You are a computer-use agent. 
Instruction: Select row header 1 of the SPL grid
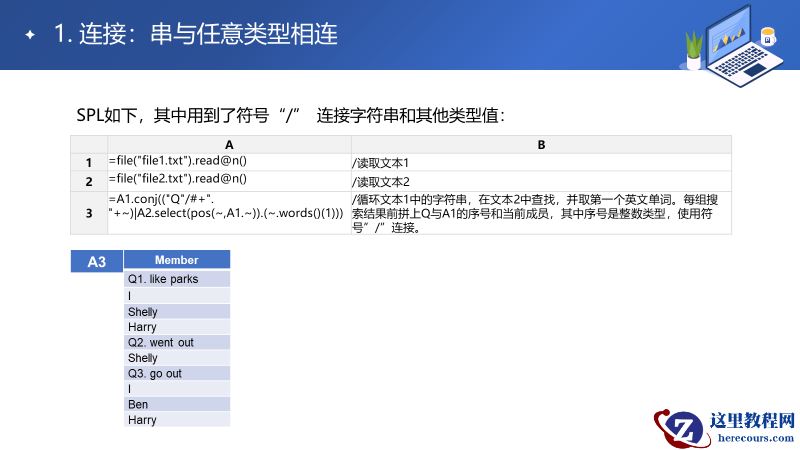pyautogui.click(x=89, y=162)
